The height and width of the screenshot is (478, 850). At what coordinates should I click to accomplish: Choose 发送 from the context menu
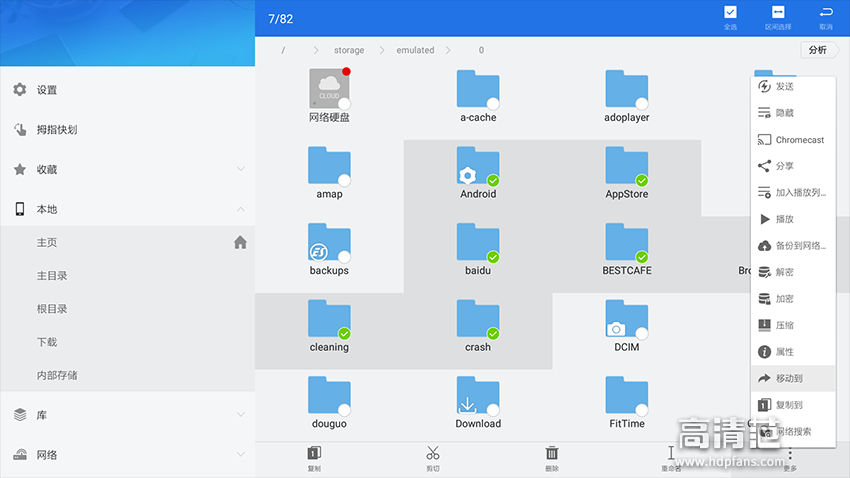tap(793, 86)
